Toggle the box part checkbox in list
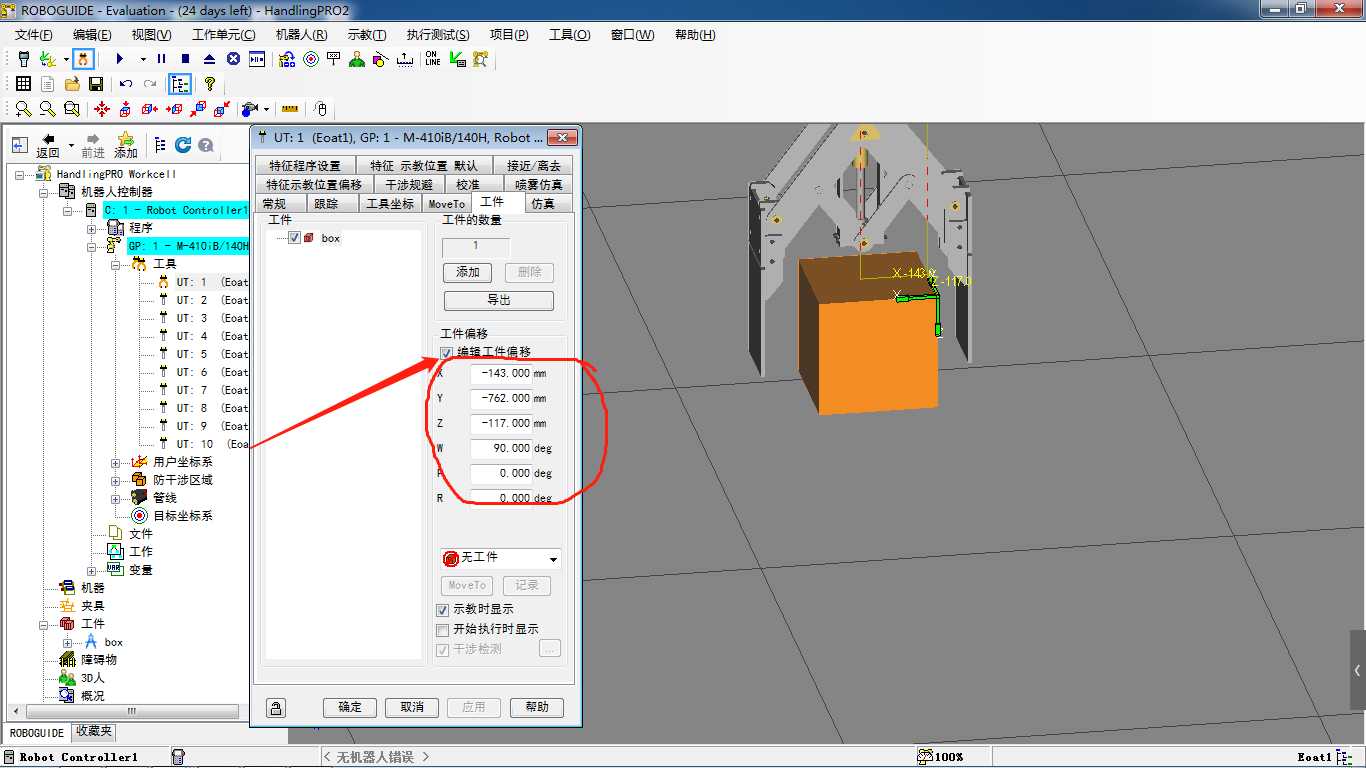1366x768 pixels. coord(294,238)
